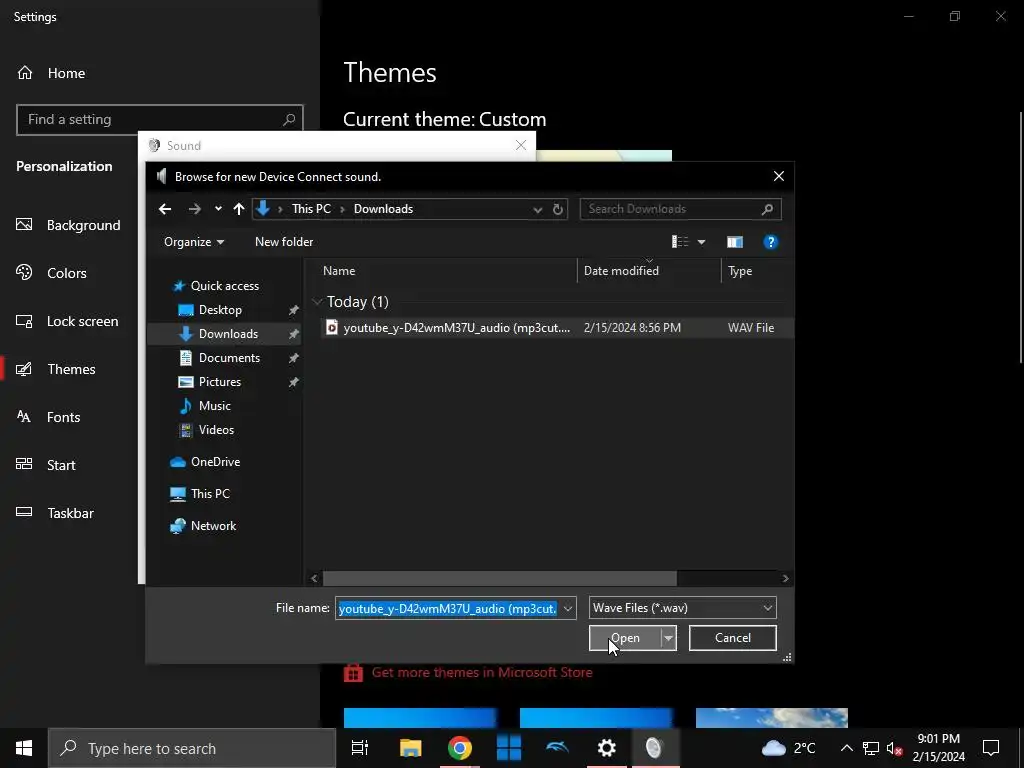The image size is (1024, 768).
Task: Open the view options dropdown arrow
Action: (701, 242)
